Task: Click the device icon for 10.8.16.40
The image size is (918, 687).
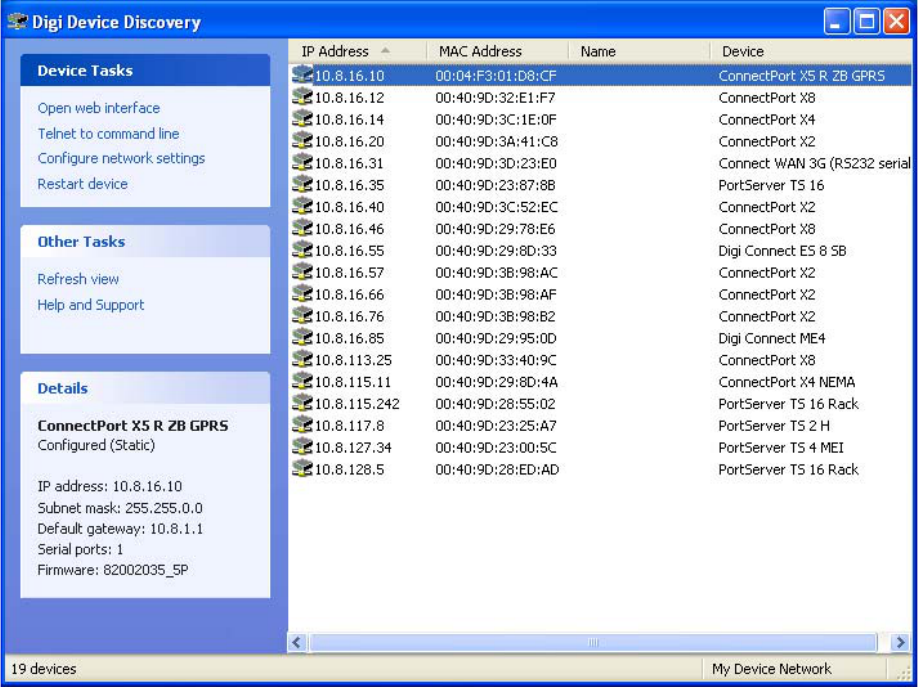Action: [302, 206]
